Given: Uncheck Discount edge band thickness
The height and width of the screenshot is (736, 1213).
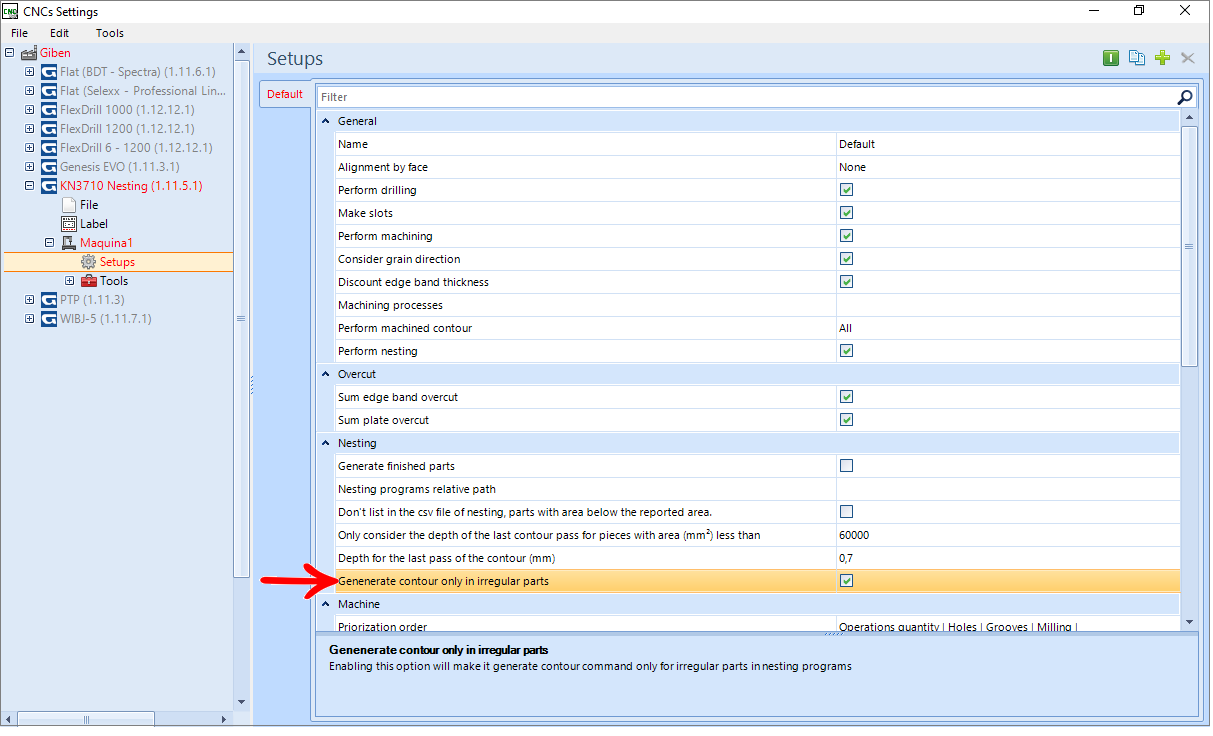Looking at the screenshot, I should [x=846, y=282].
